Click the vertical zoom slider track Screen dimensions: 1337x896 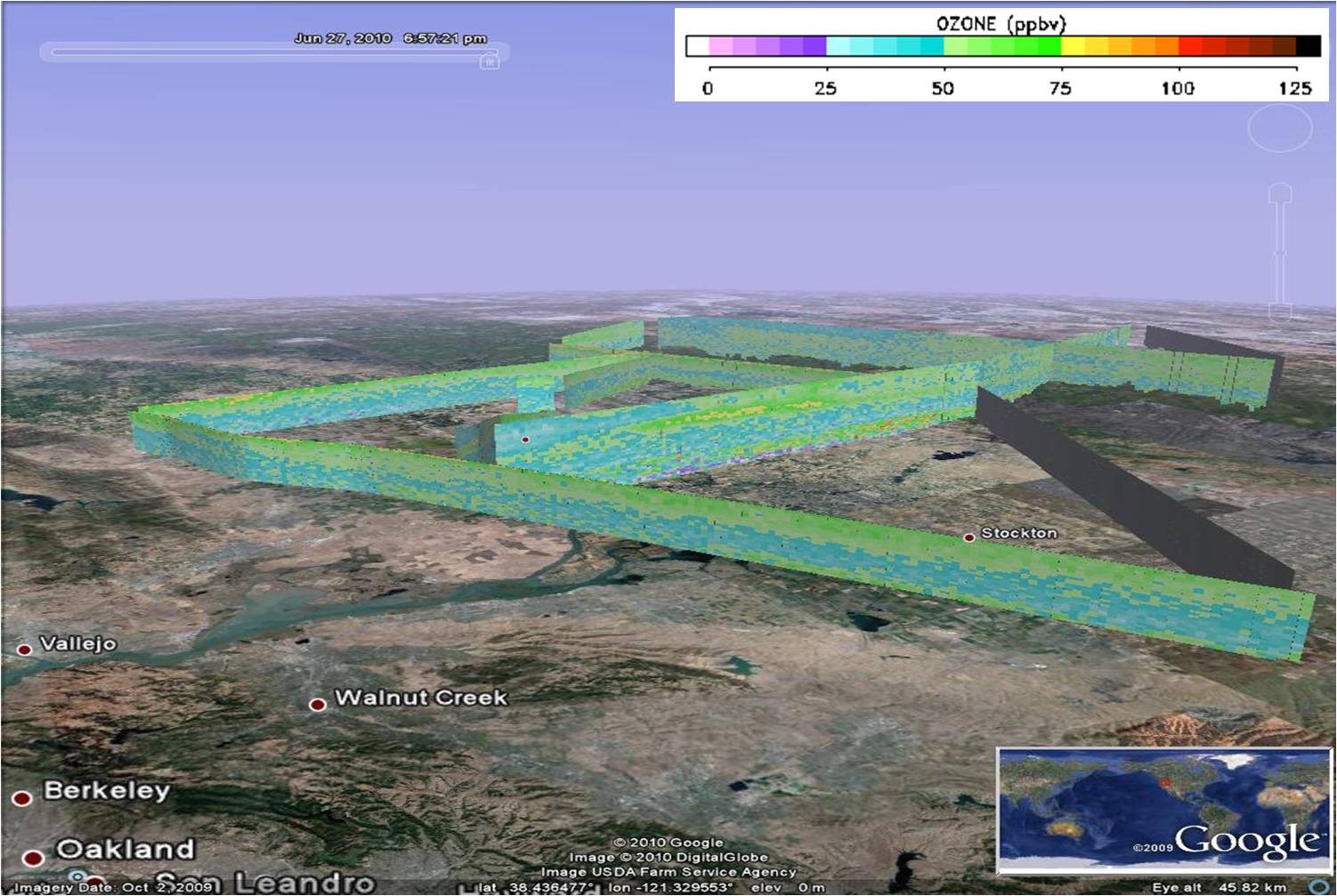coord(1280,253)
